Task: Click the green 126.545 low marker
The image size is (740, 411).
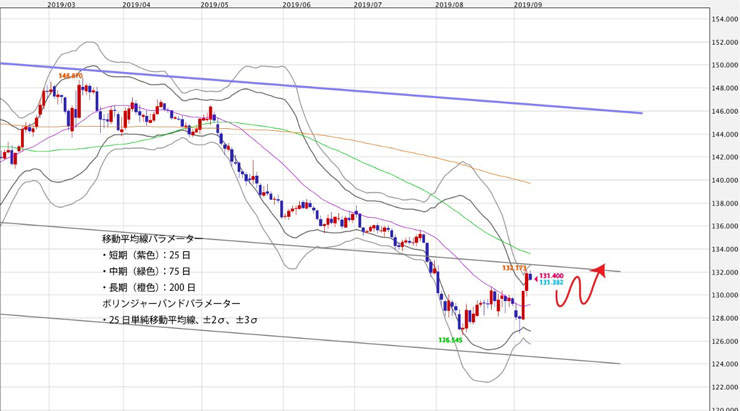Action: 450,340
